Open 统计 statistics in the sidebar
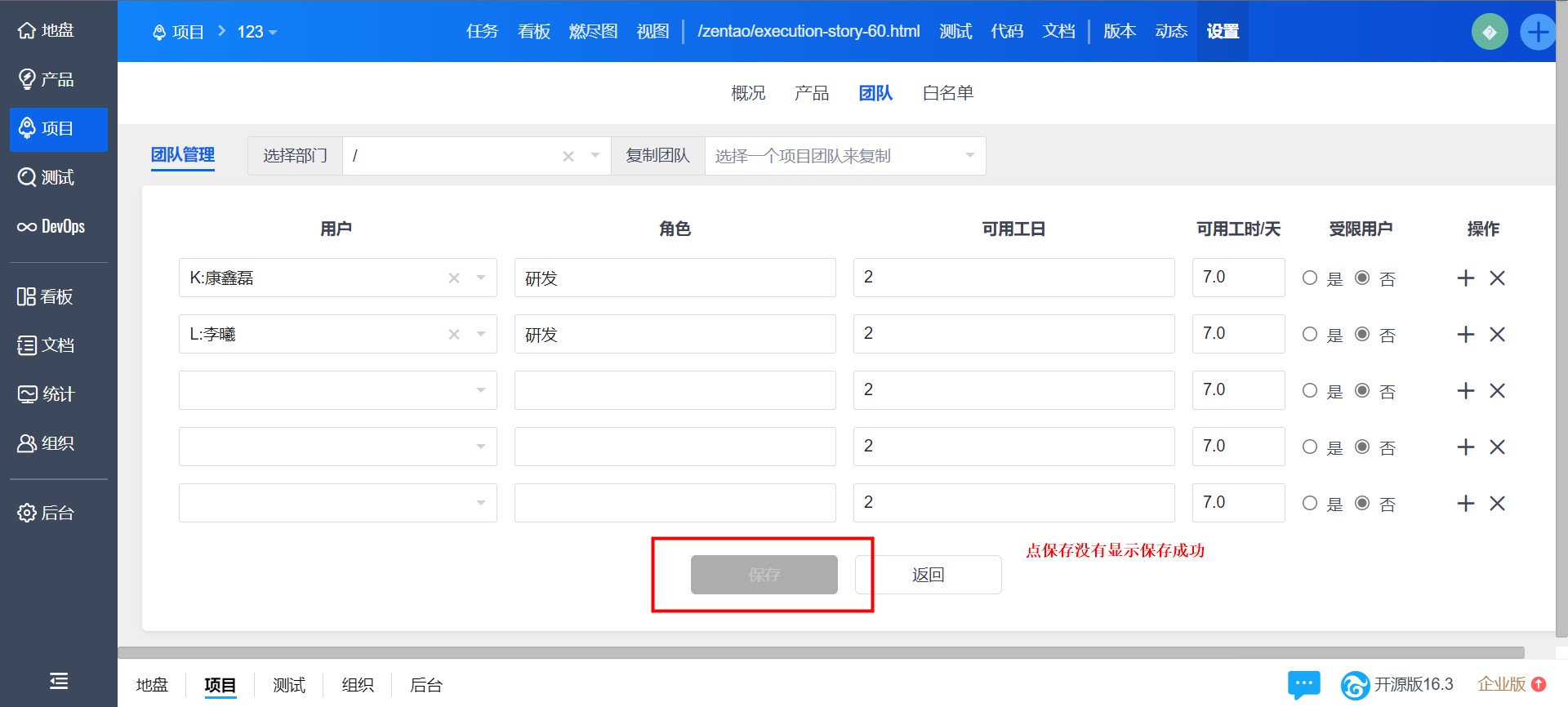Image resolution: width=1568 pixels, height=707 pixels. pyautogui.click(x=47, y=394)
